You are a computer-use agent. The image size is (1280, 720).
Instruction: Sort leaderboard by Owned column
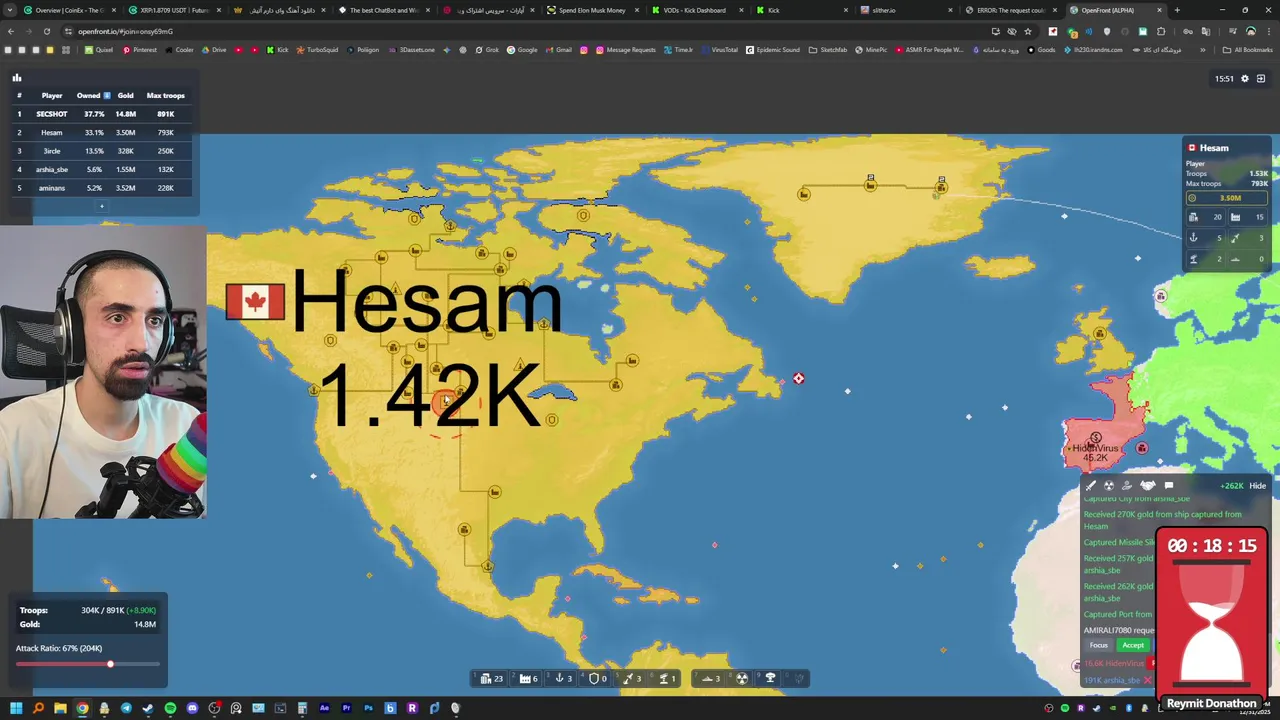pos(93,95)
